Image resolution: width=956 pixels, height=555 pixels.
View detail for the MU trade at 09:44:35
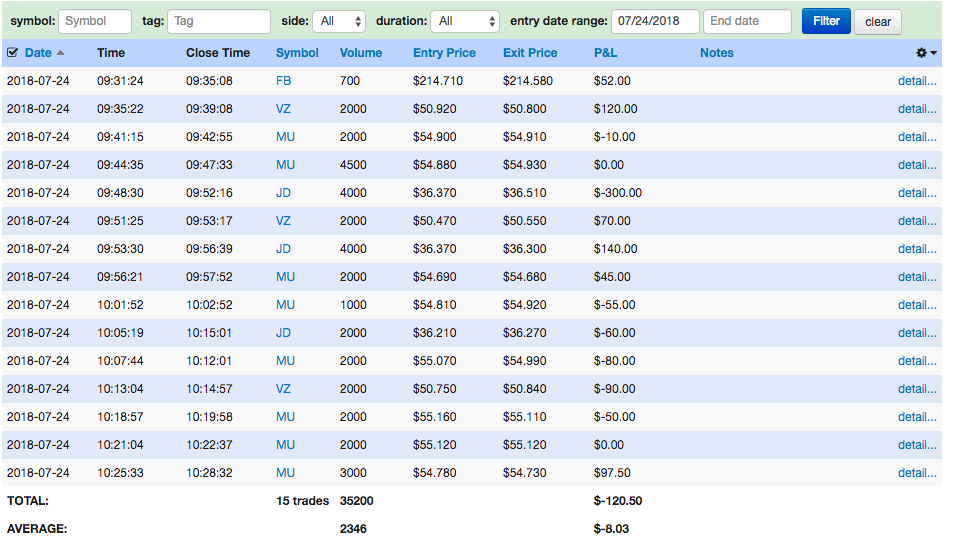(917, 165)
